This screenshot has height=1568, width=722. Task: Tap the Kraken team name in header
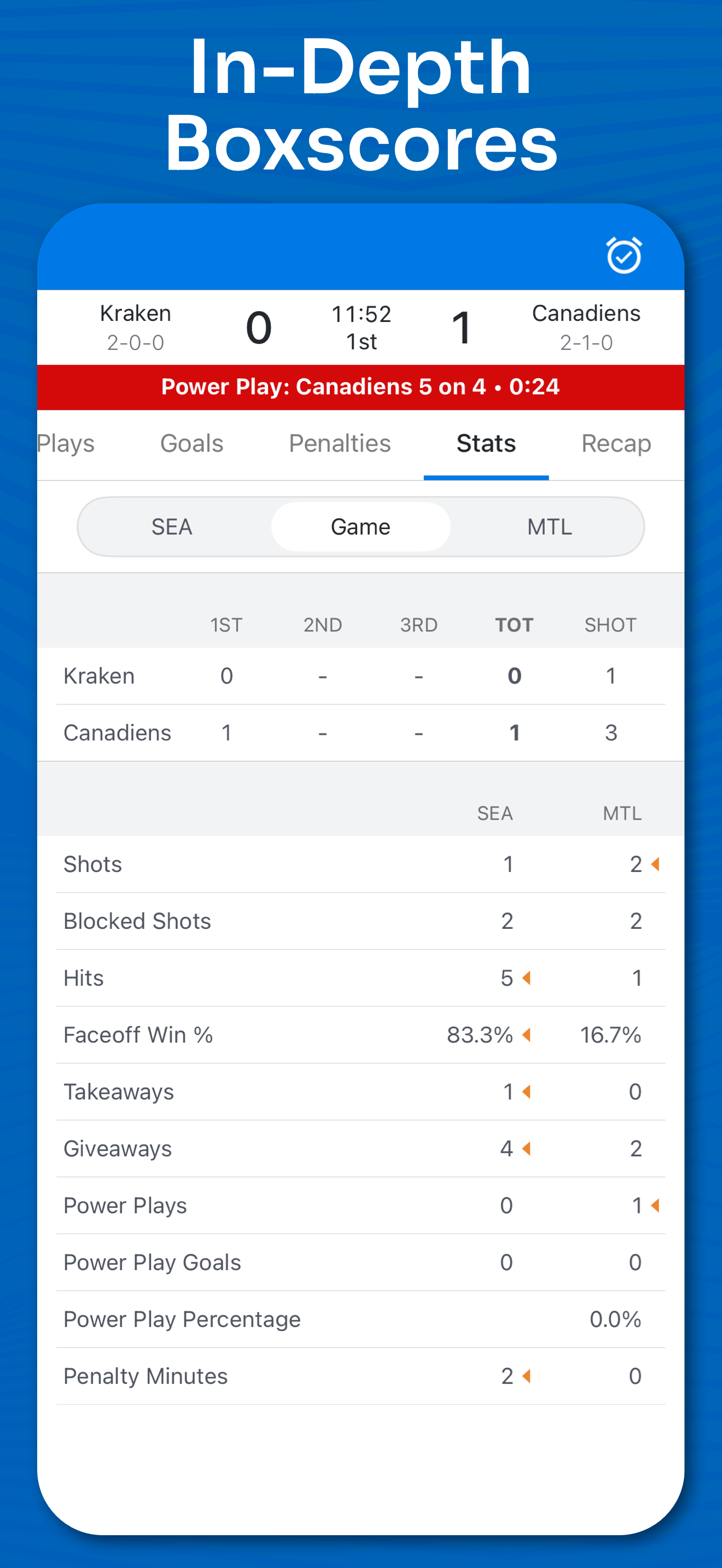135,313
